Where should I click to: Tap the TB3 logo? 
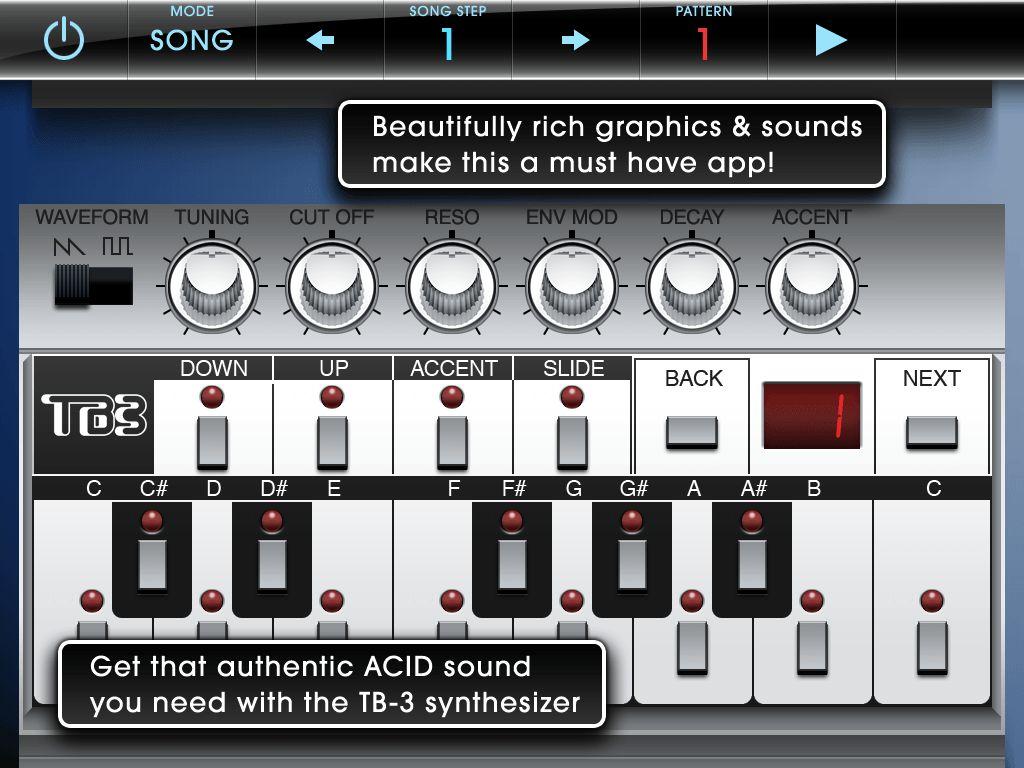(x=93, y=415)
